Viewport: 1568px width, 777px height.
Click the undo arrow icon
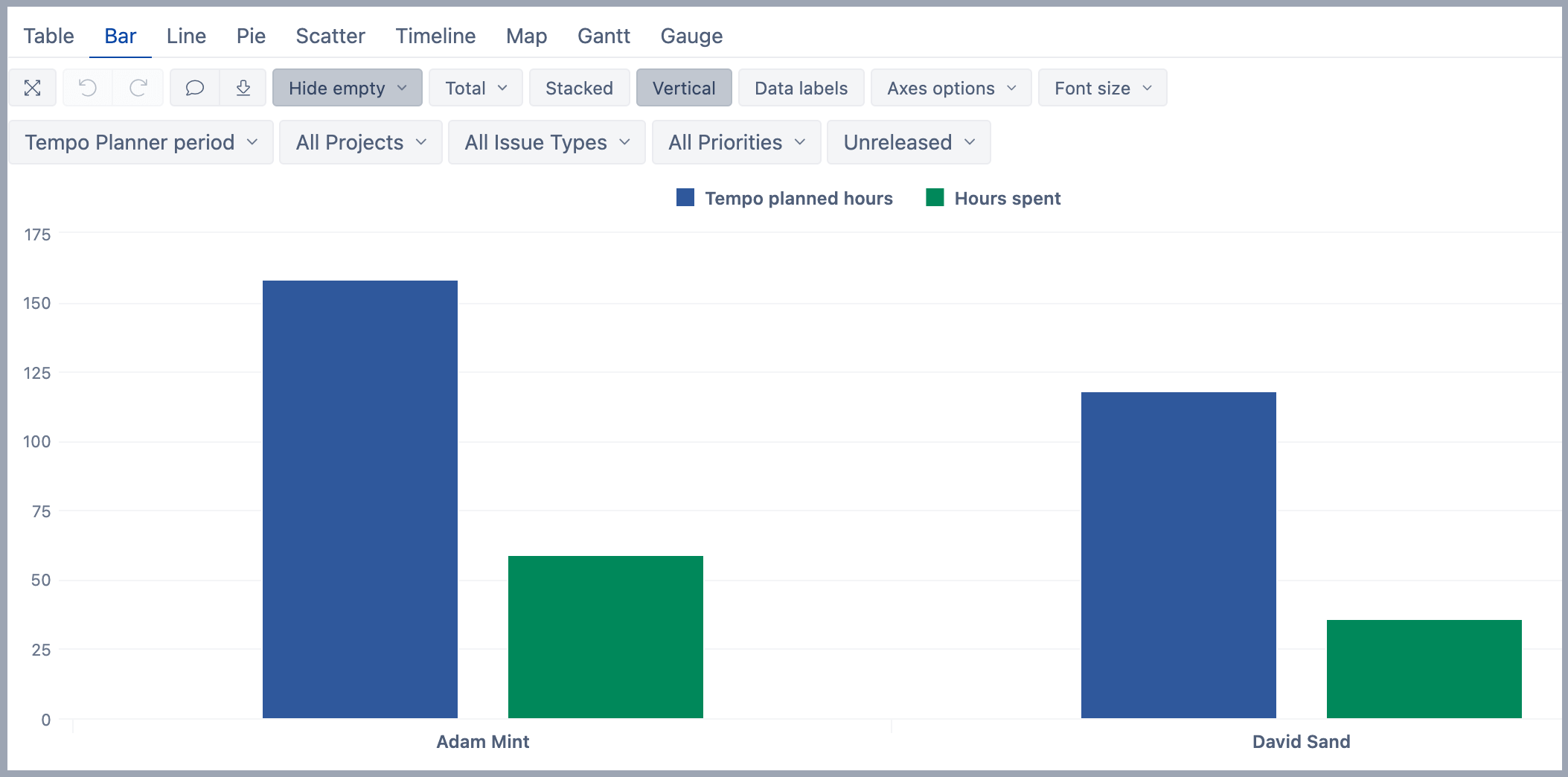(88, 88)
